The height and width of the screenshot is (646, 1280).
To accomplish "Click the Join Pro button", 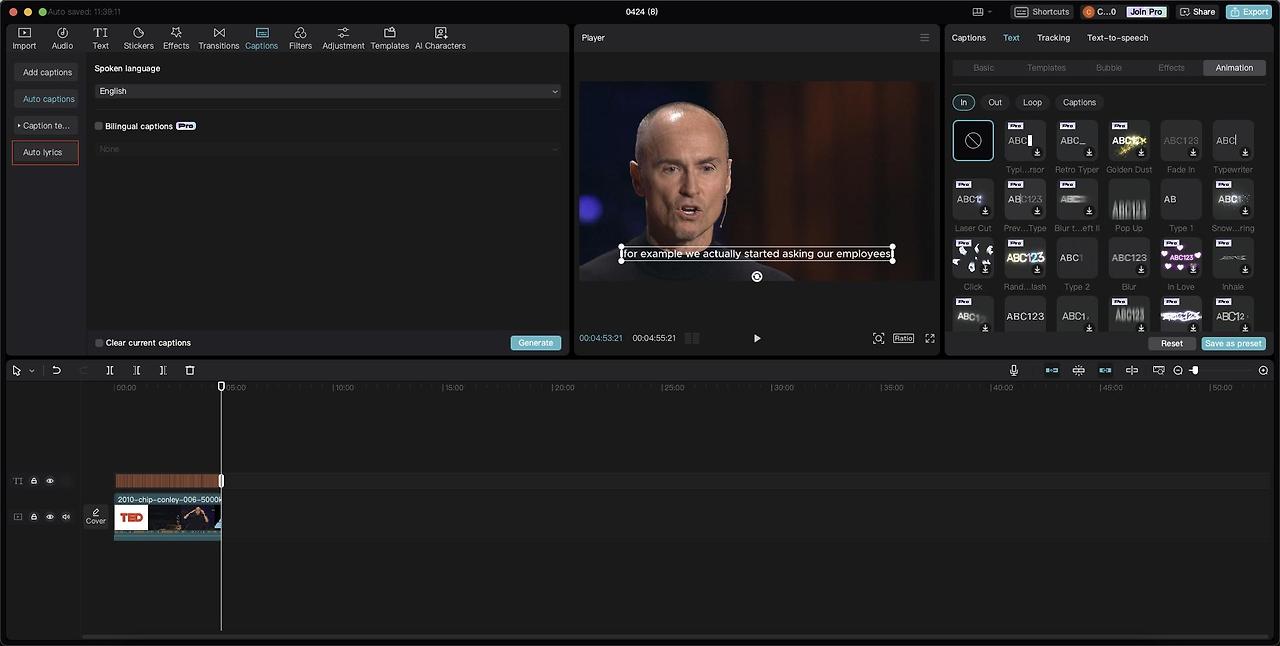I will point(1146,12).
